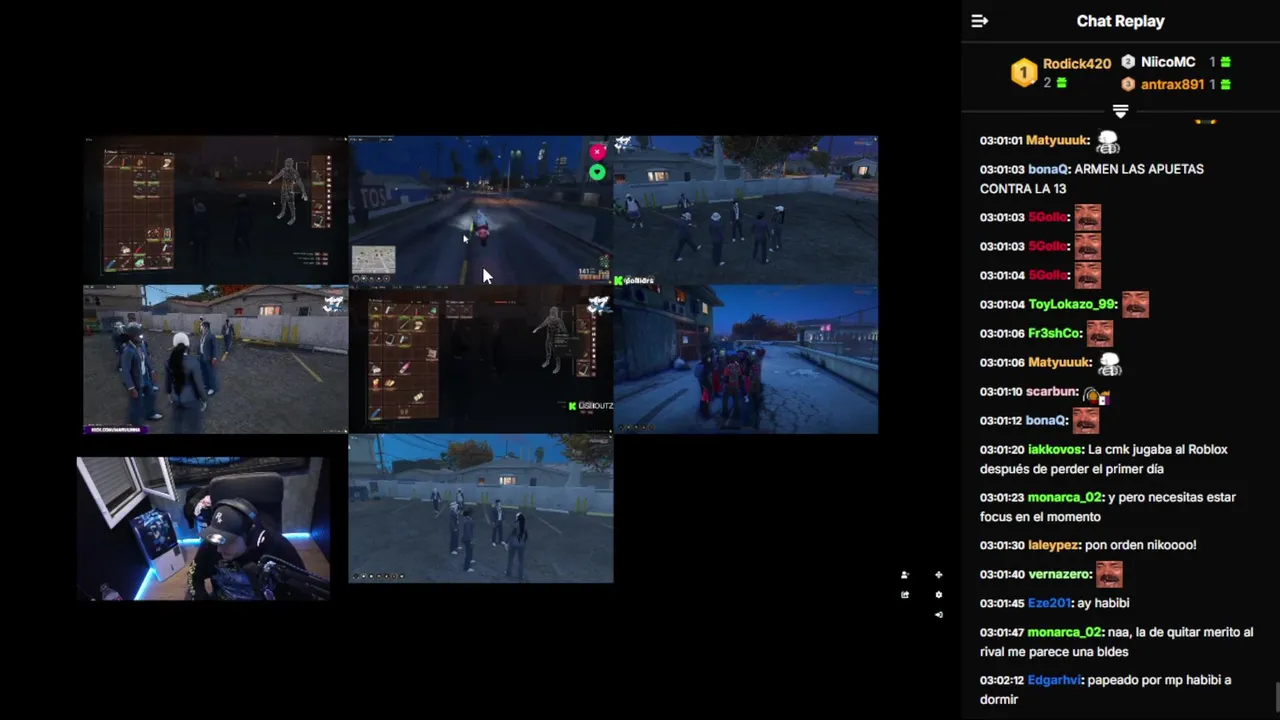Click the emote in scarbun's message
Image resolution: width=1280 pixels, height=720 pixels.
(1097, 396)
